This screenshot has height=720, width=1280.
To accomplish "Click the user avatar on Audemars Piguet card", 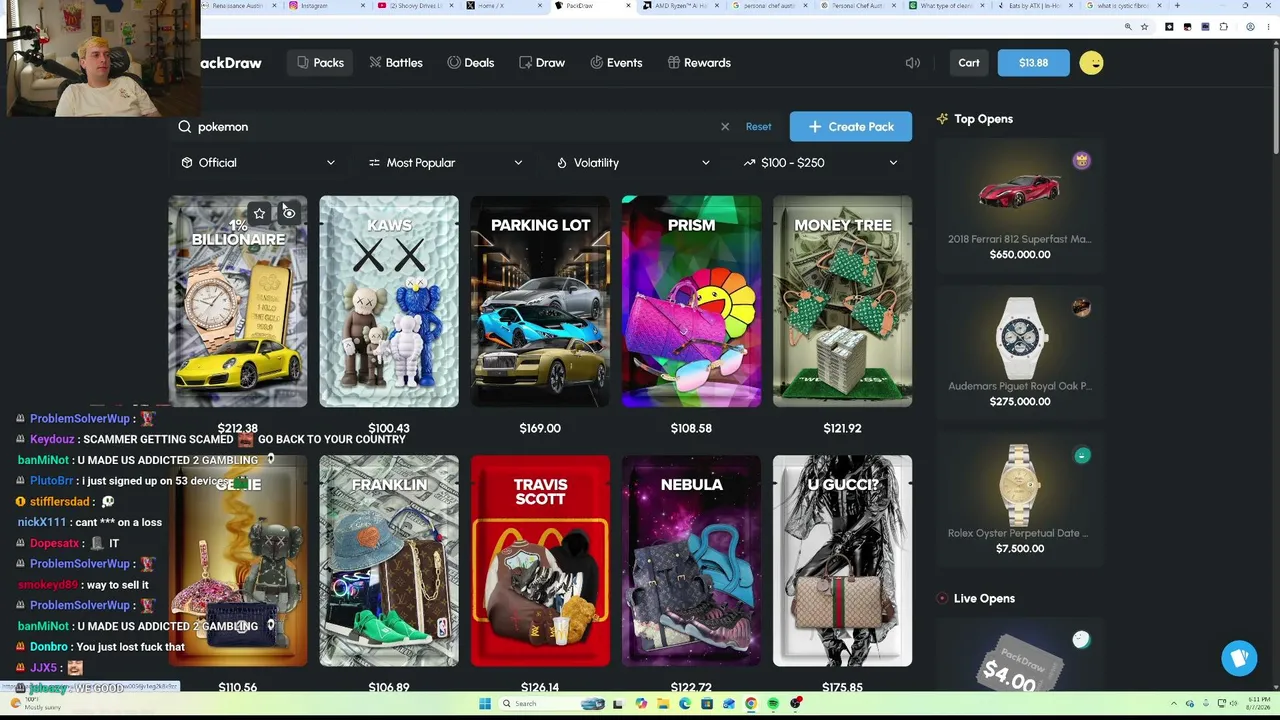I will [x=1081, y=308].
